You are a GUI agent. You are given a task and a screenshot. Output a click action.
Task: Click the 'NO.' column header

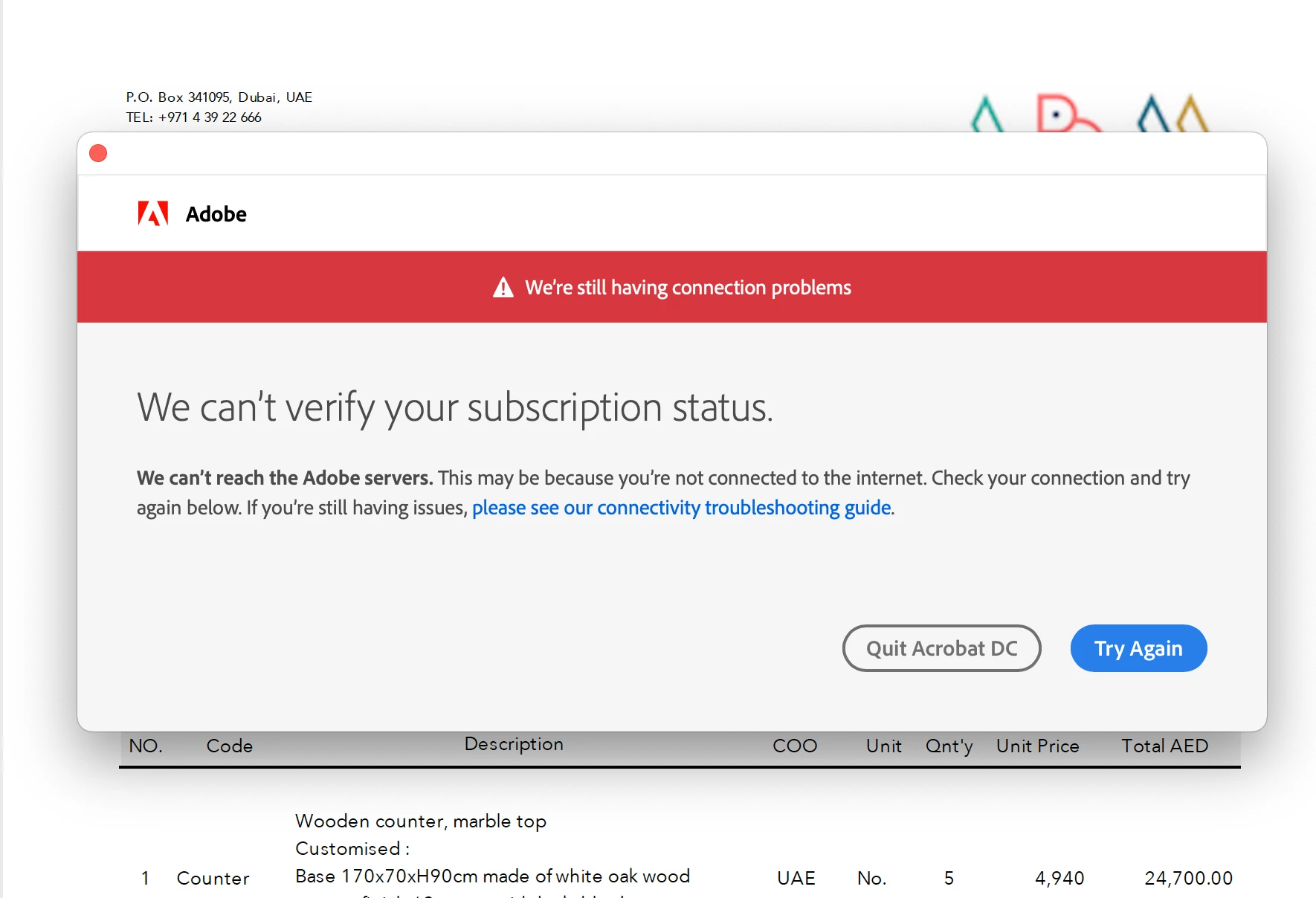(146, 746)
